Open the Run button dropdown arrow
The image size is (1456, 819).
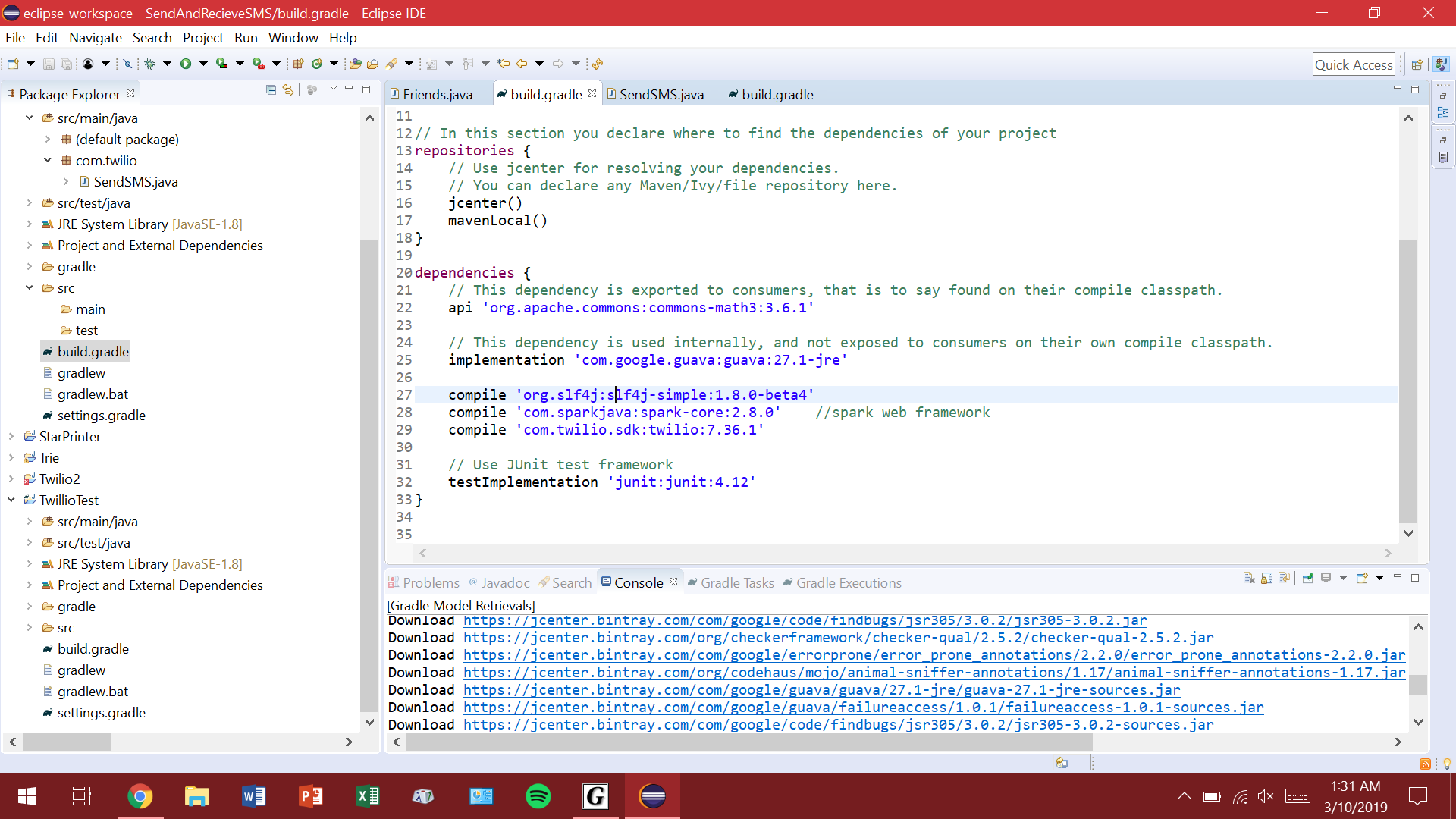203,64
